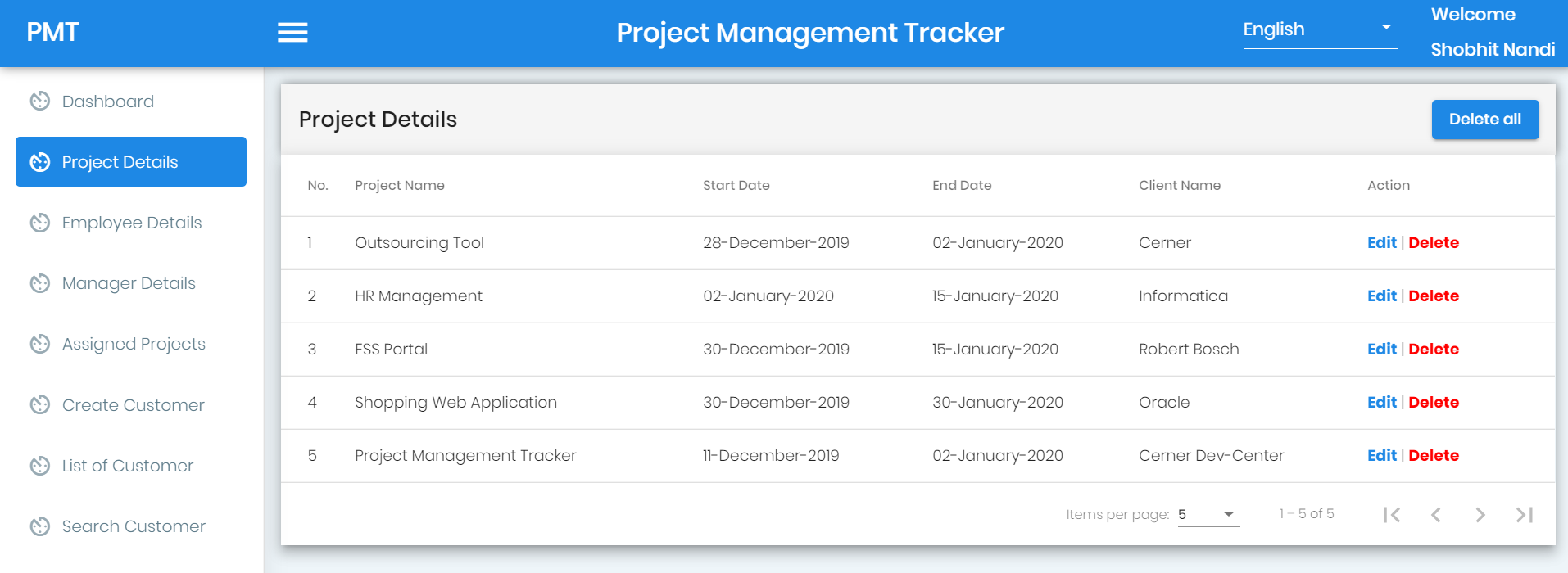Delete the ESS Portal project

click(1434, 349)
